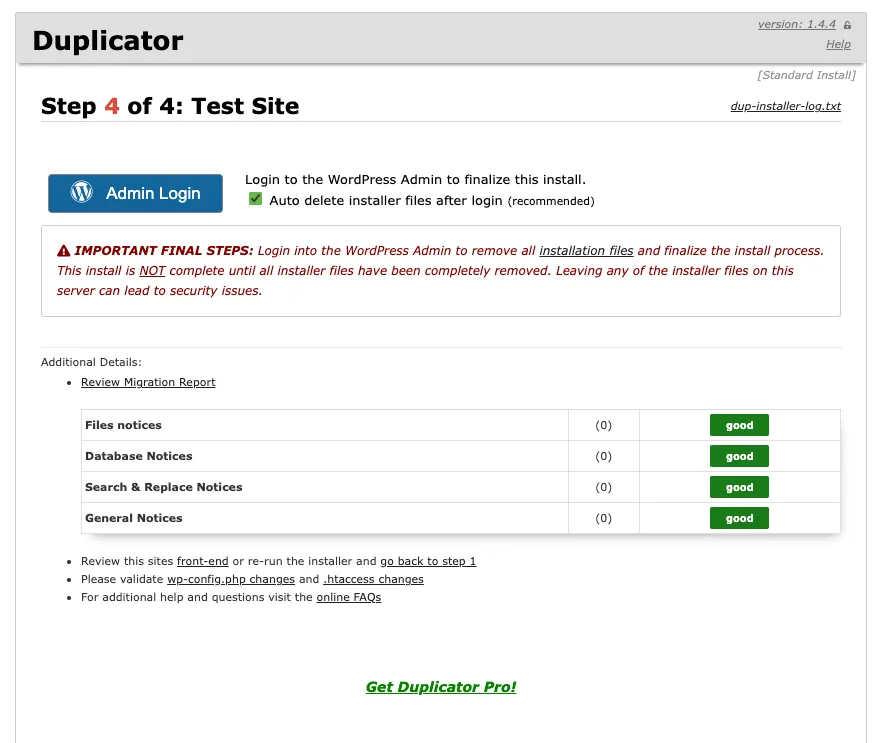The image size is (879, 743).
Task: Open wp-config.php changes link
Action: (231, 579)
